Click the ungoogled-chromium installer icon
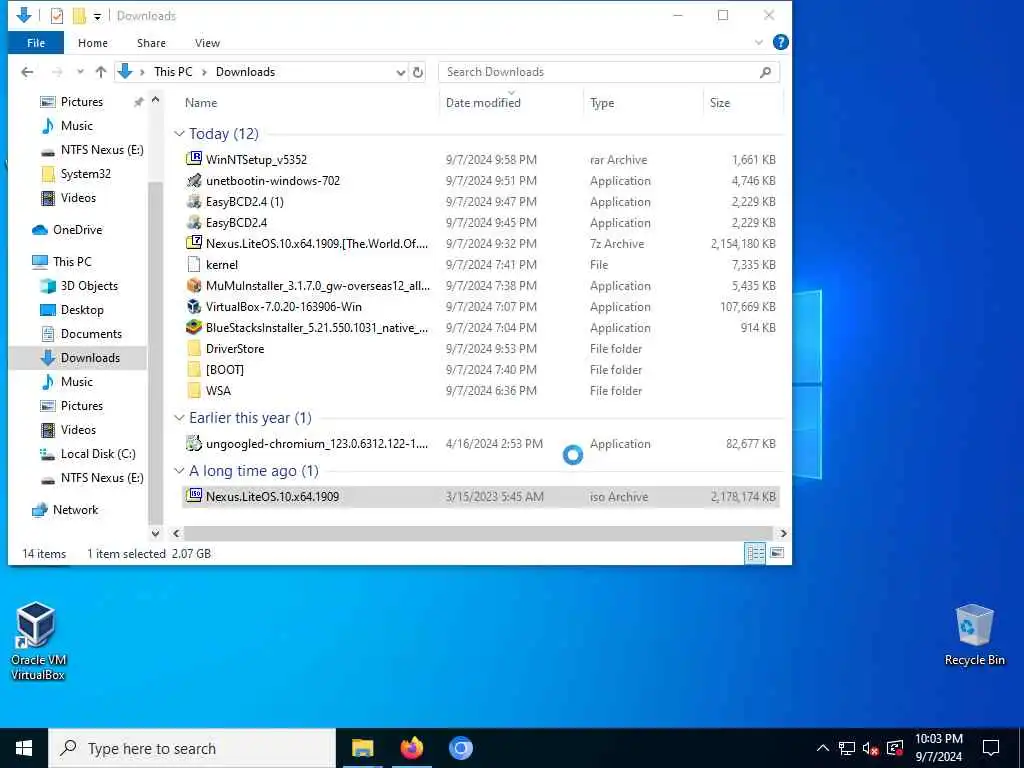1024x768 pixels. (194, 443)
